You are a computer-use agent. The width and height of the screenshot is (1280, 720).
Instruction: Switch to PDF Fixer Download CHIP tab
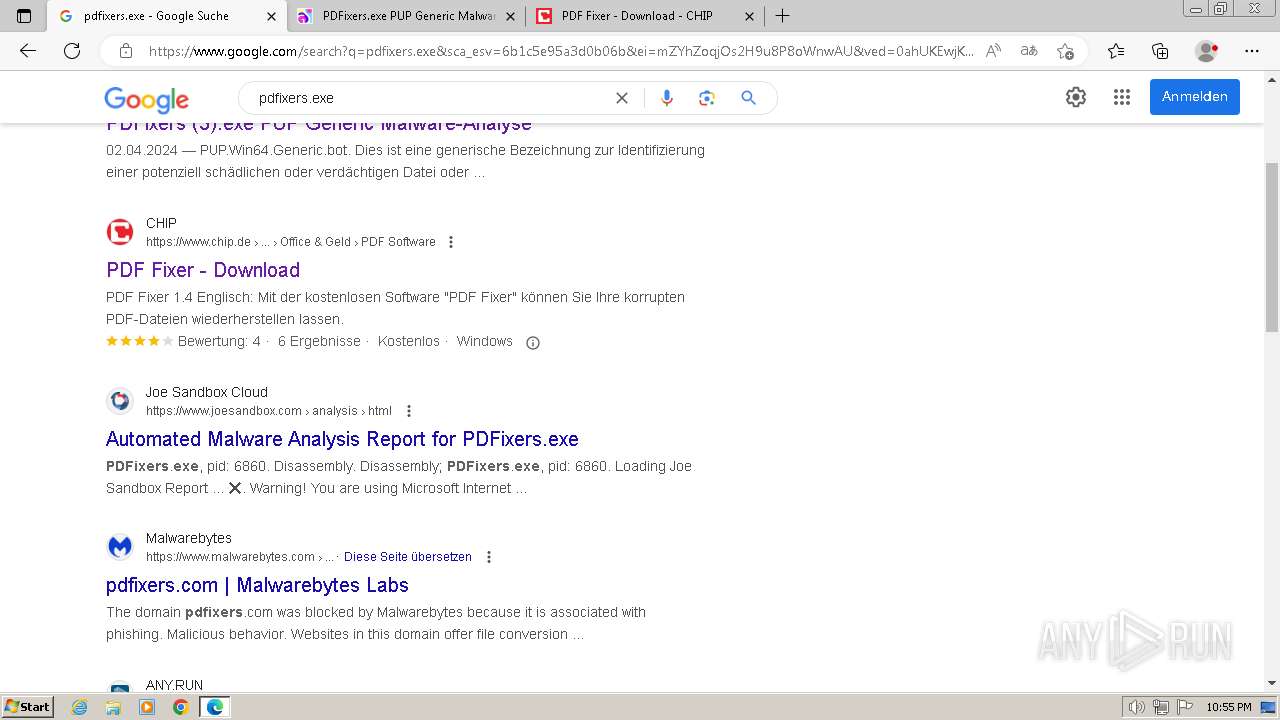[644, 16]
